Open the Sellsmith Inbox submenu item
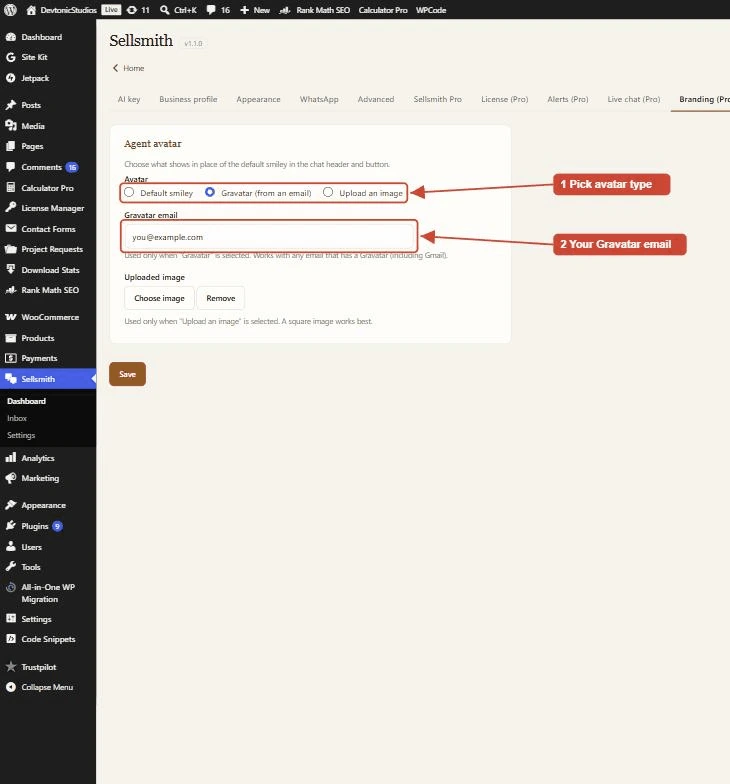Screen dimensions: 730x784 [x=17, y=418]
